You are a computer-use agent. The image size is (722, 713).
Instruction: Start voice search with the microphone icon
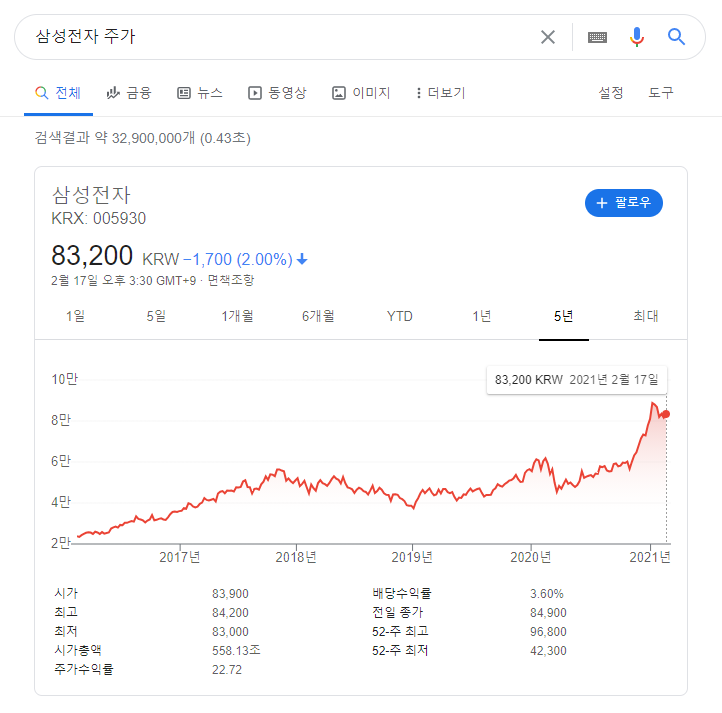tap(637, 37)
